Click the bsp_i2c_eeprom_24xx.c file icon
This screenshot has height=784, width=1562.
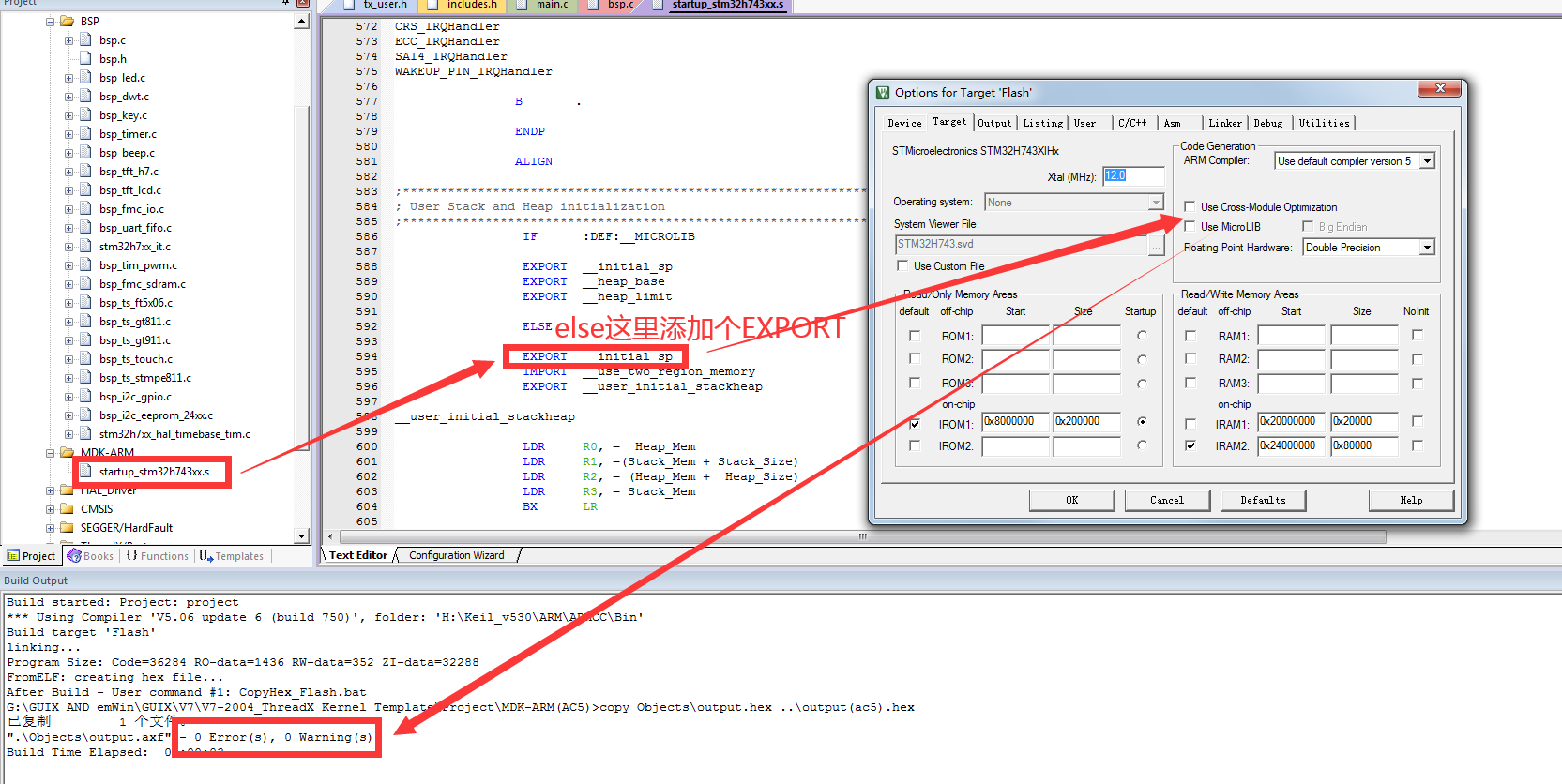pyautogui.click(x=85, y=415)
